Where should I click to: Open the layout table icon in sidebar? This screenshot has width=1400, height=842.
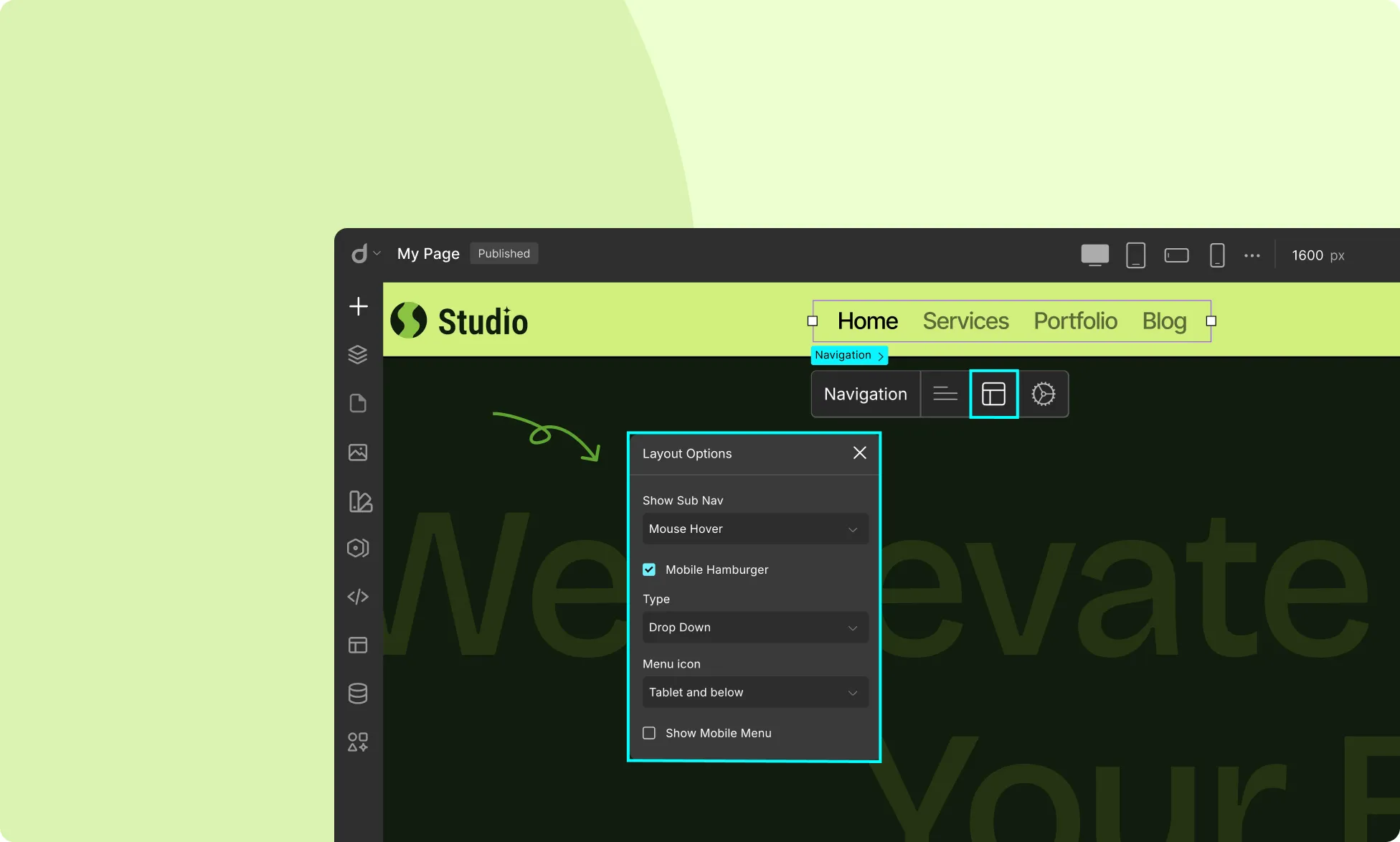point(358,645)
